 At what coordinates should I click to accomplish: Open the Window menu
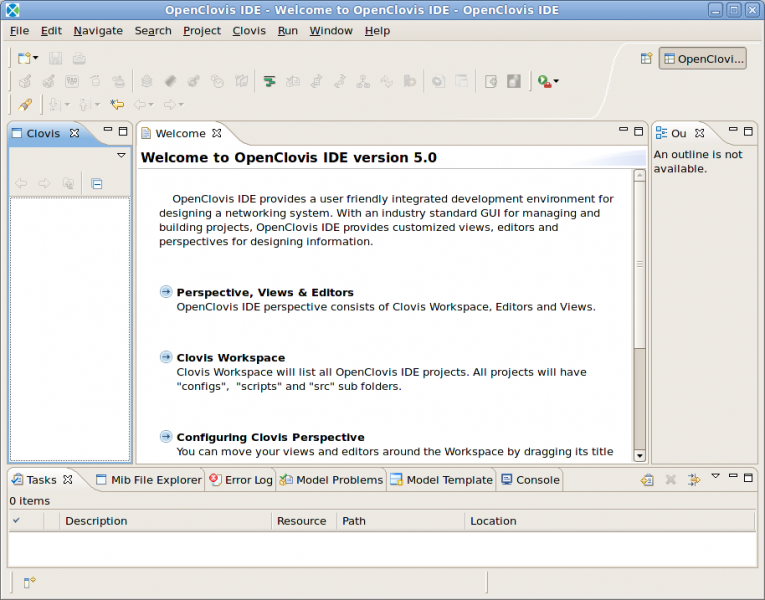[x=331, y=31]
